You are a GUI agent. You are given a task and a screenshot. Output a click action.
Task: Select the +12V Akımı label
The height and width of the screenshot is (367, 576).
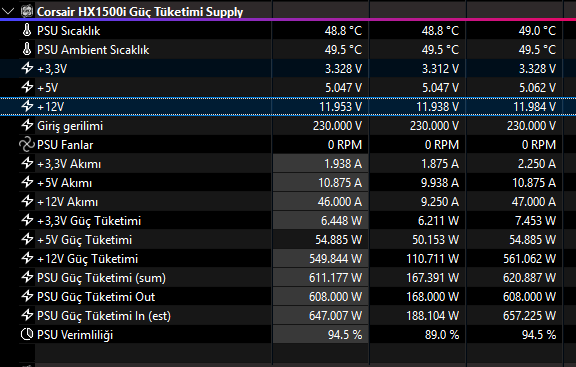tap(68, 202)
